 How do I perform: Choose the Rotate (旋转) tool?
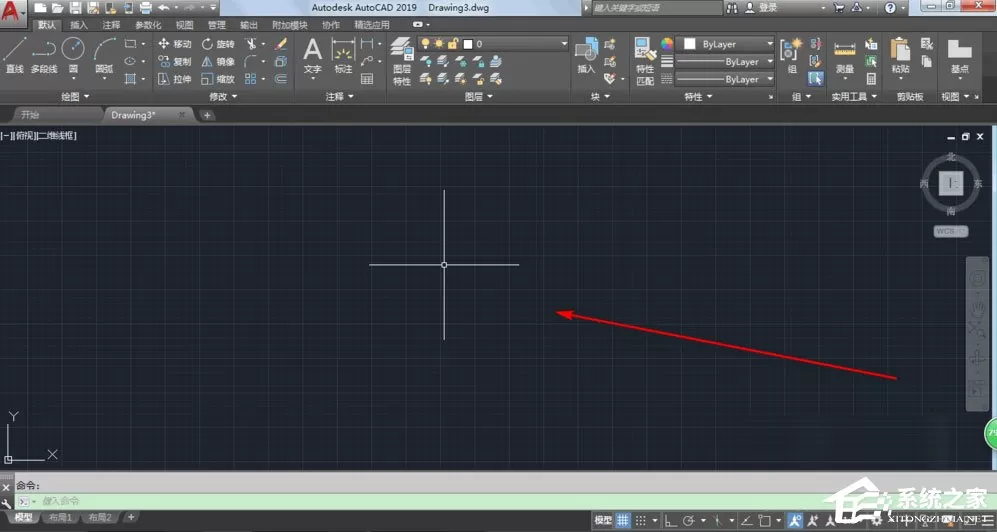pos(218,44)
